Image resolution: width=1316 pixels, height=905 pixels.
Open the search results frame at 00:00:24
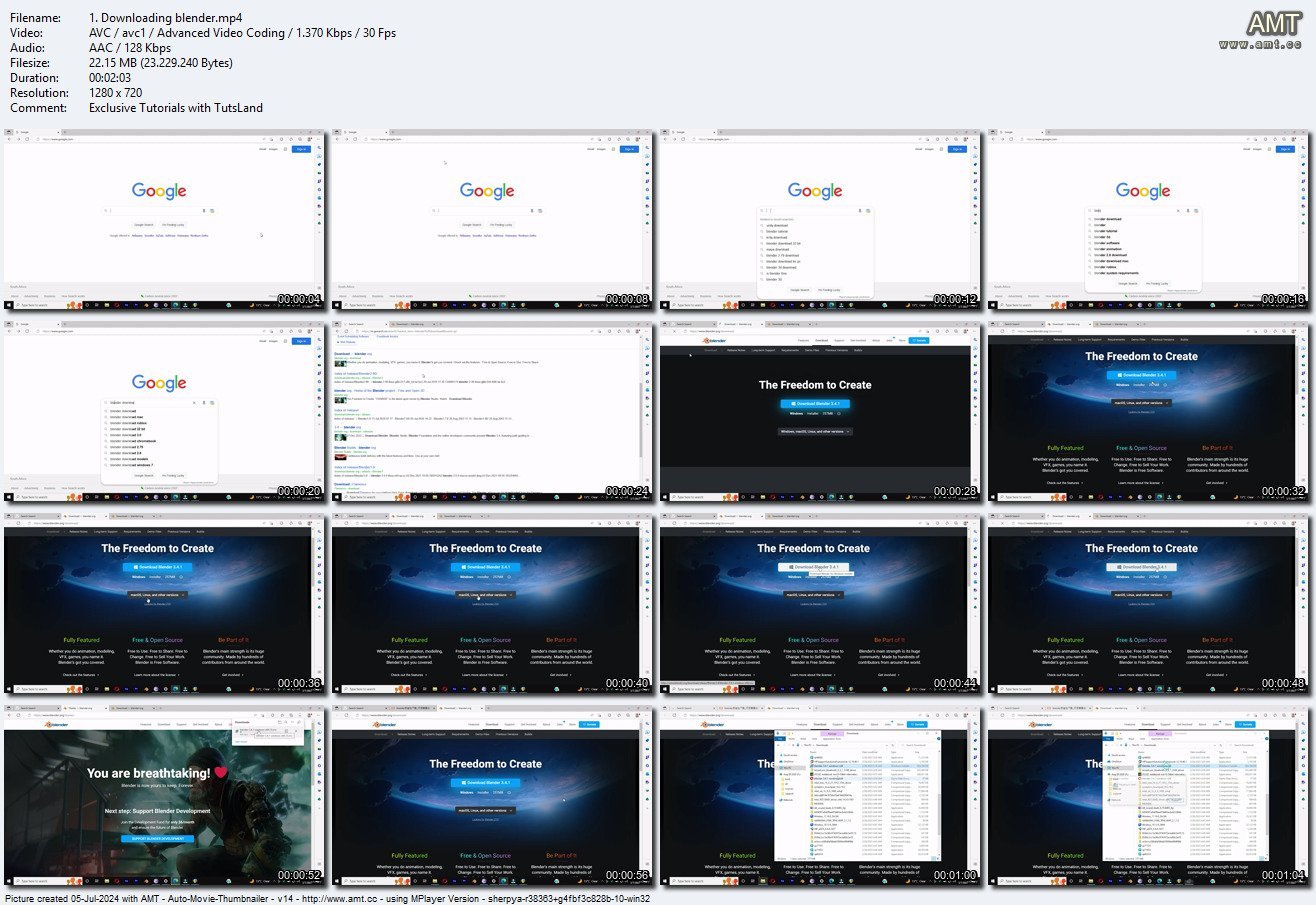point(493,412)
